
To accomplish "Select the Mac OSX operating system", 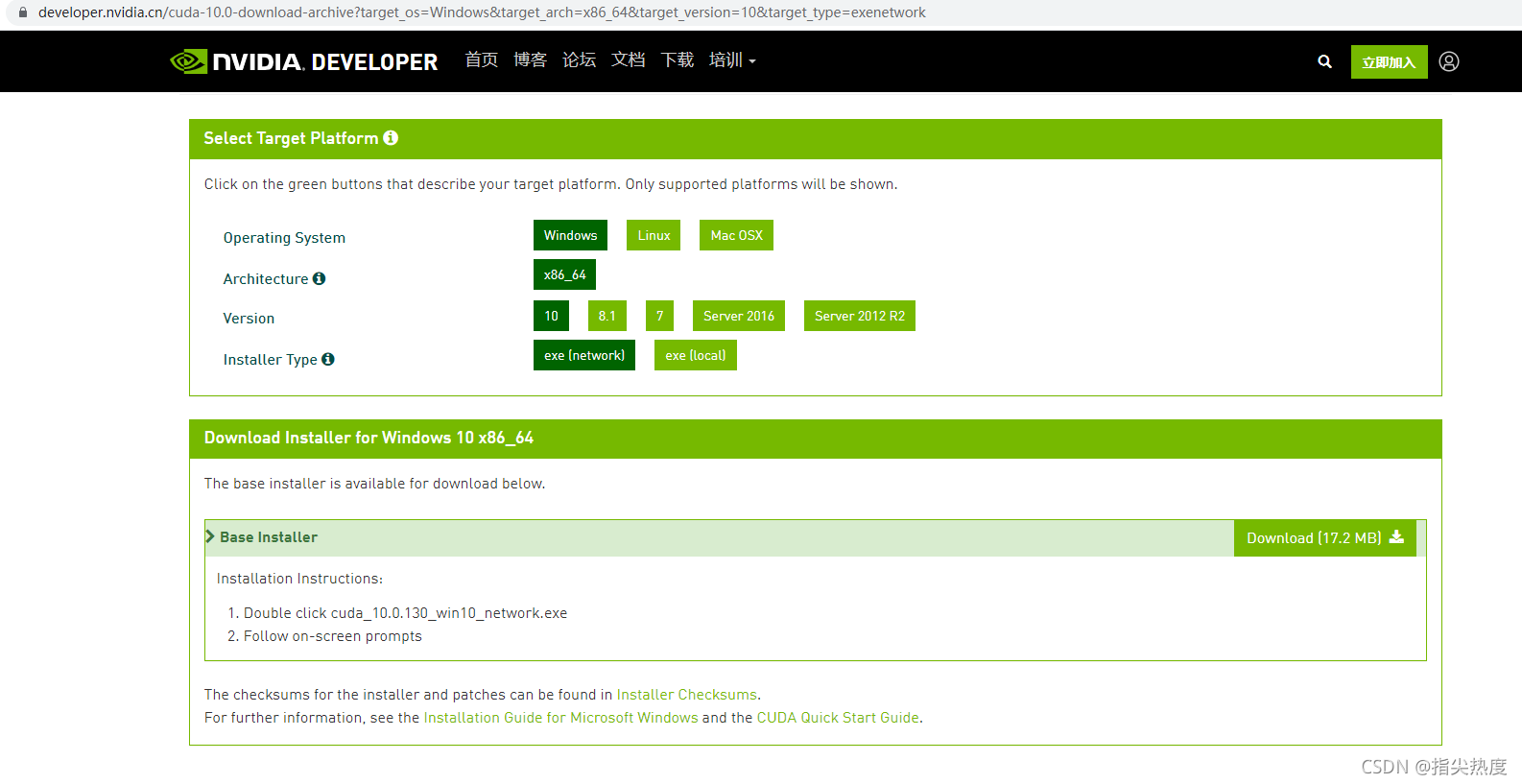I will (x=736, y=235).
